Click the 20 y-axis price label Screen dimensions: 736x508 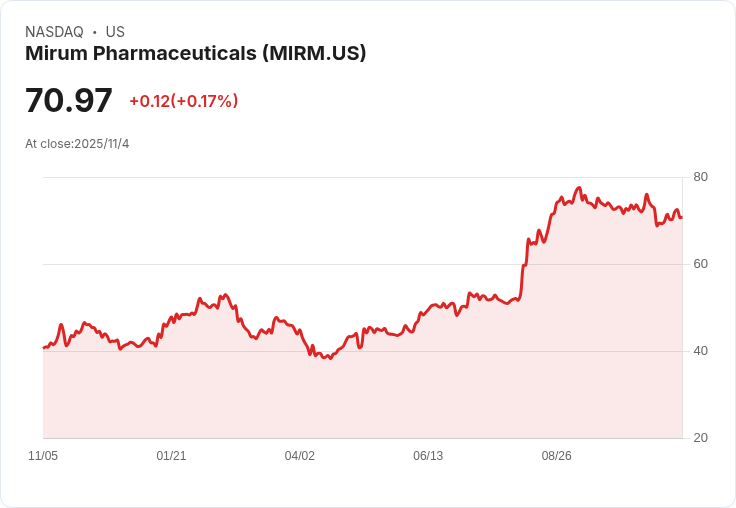pyautogui.click(x=700, y=438)
